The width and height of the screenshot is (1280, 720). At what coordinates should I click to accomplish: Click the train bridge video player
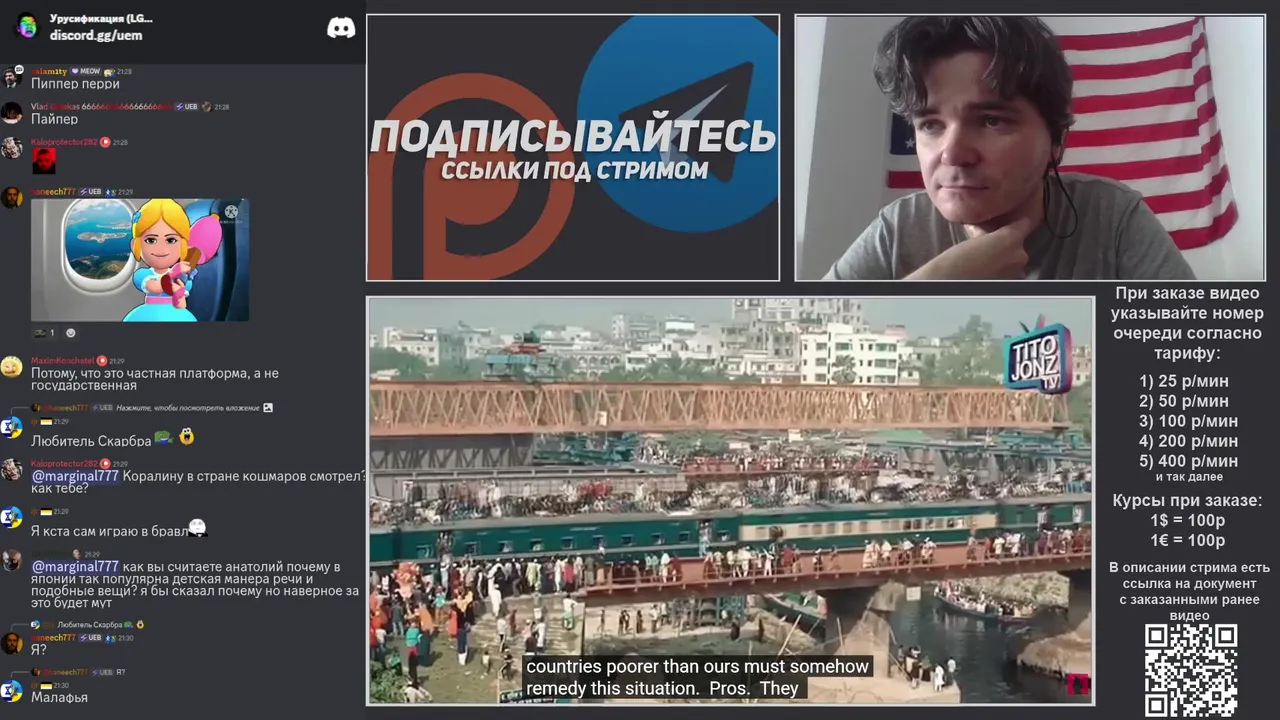730,501
